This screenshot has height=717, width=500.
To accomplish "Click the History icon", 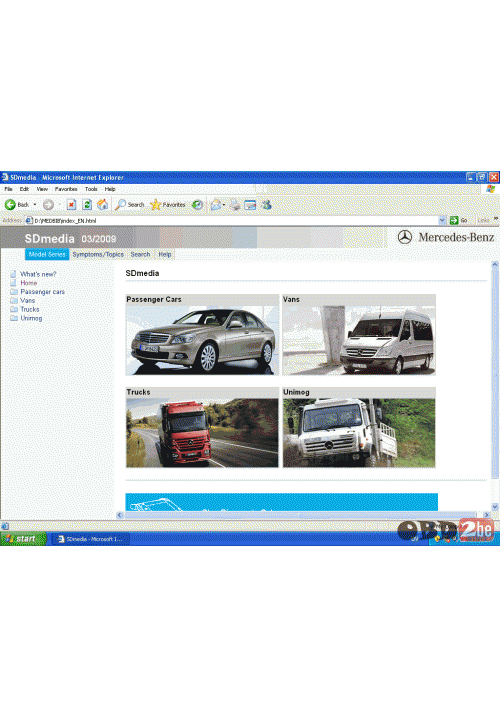I will [x=197, y=204].
